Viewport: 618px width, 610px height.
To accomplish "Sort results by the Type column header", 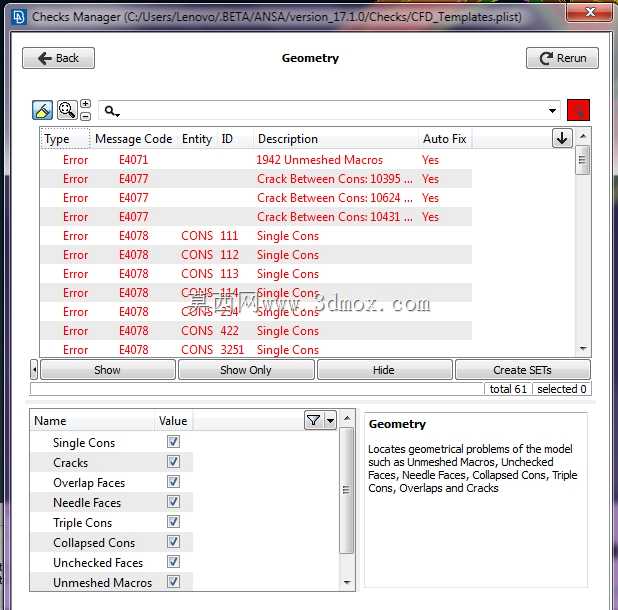I will coord(65,139).
